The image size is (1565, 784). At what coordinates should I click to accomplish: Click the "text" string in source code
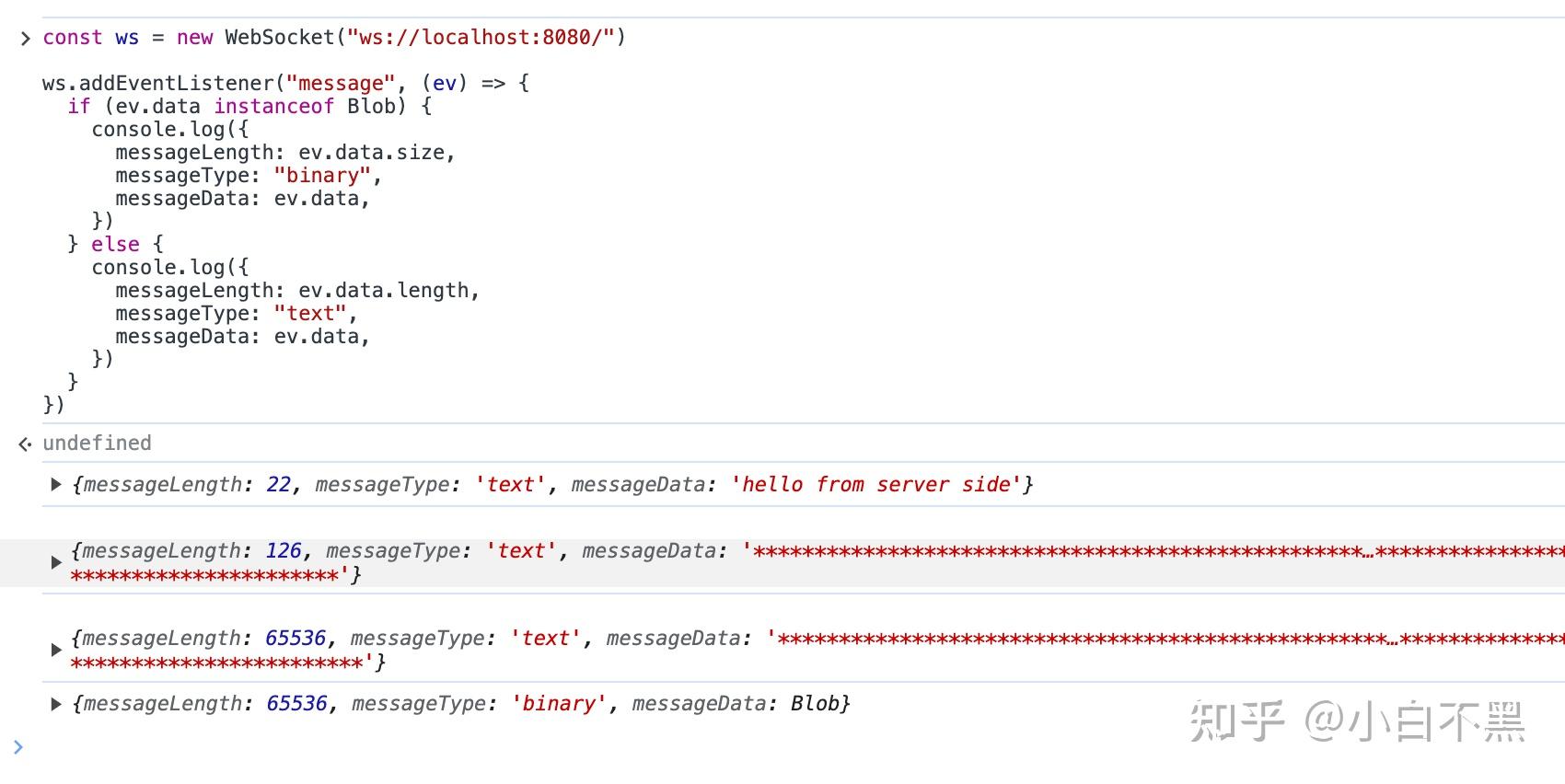click(x=310, y=314)
